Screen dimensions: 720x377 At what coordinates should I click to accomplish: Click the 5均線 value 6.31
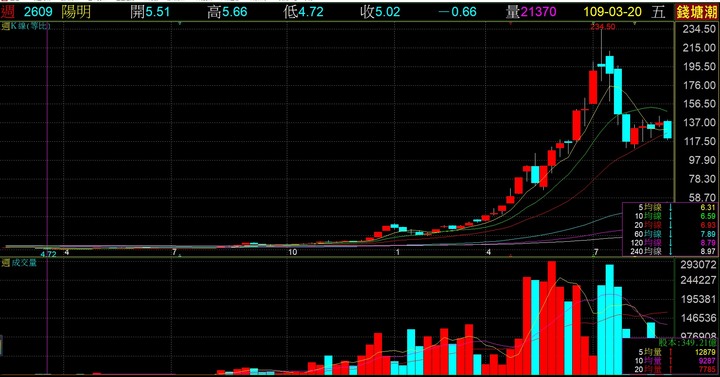708,208
